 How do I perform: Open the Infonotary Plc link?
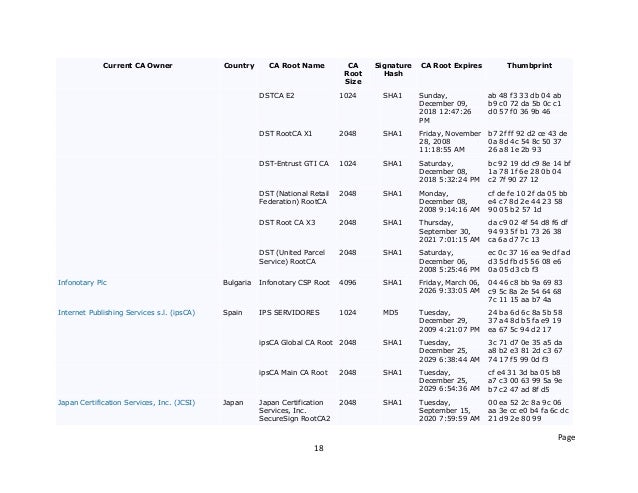pos(82,282)
